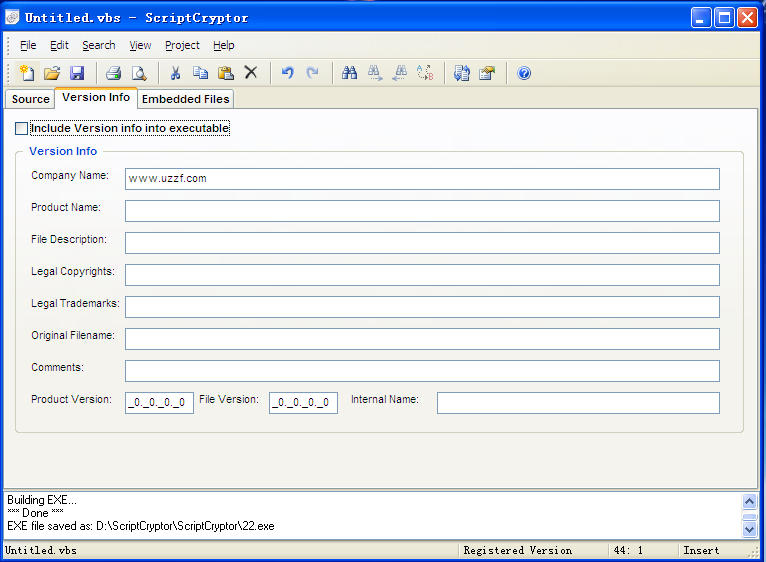
Task: Click the Internal Name text box
Action: coord(577,403)
